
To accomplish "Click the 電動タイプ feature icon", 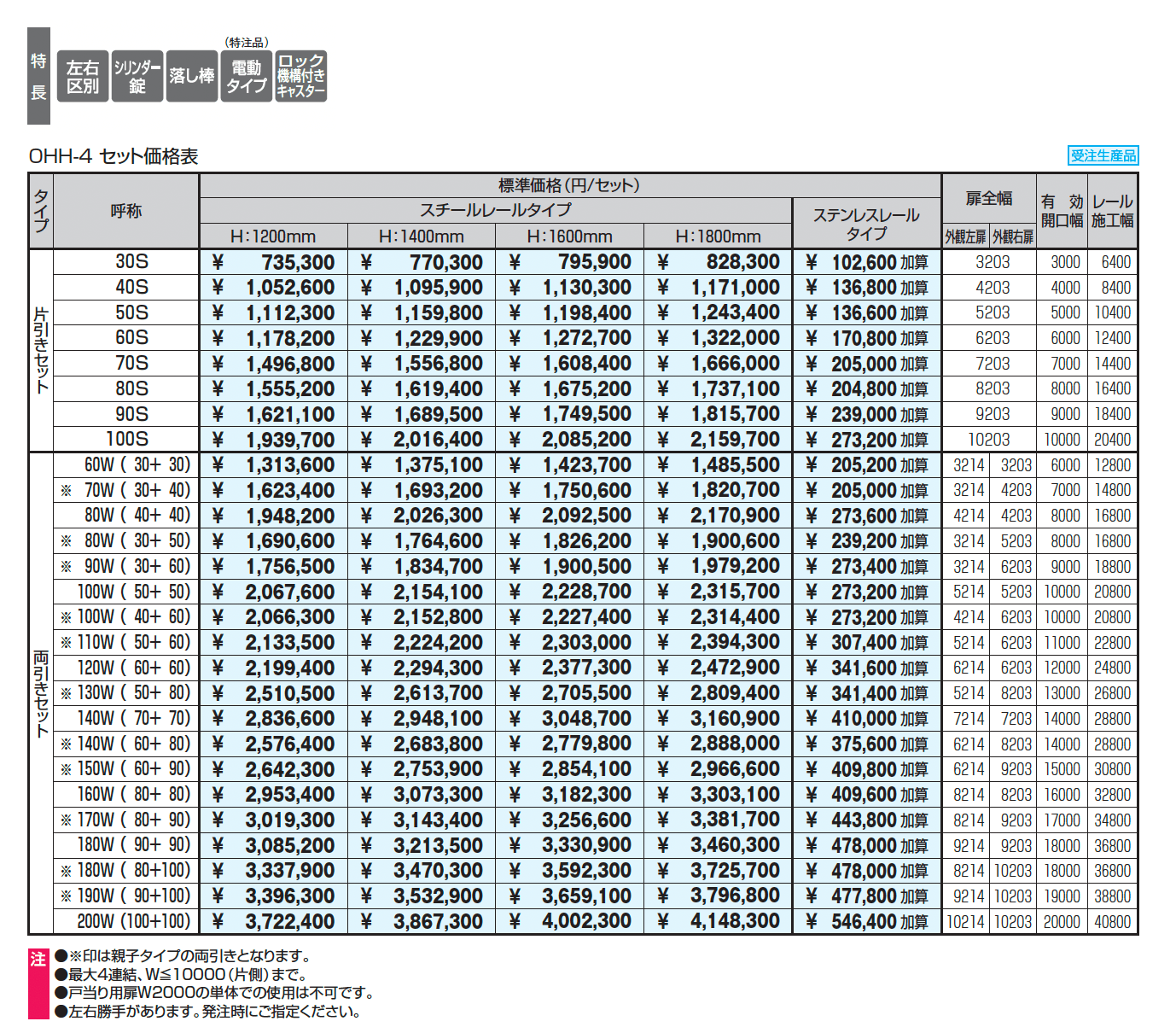I will tap(246, 77).
